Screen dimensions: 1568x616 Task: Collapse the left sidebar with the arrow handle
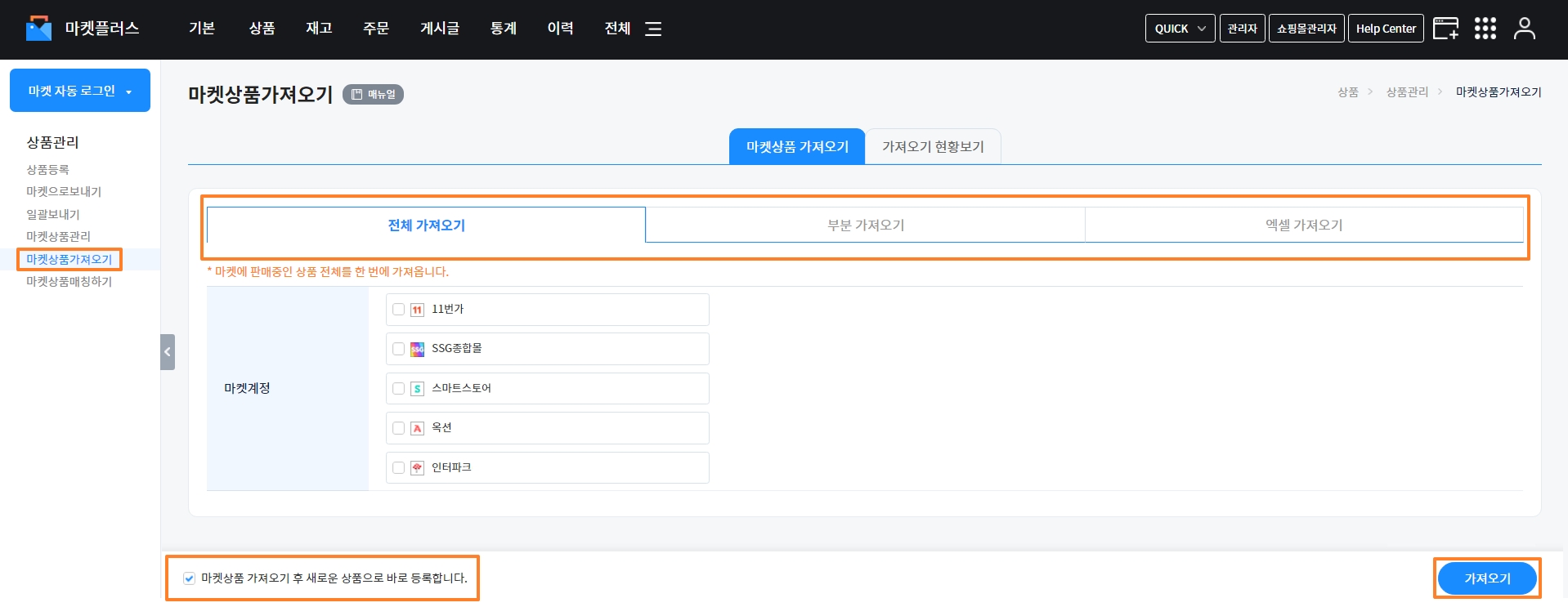point(168,352)
